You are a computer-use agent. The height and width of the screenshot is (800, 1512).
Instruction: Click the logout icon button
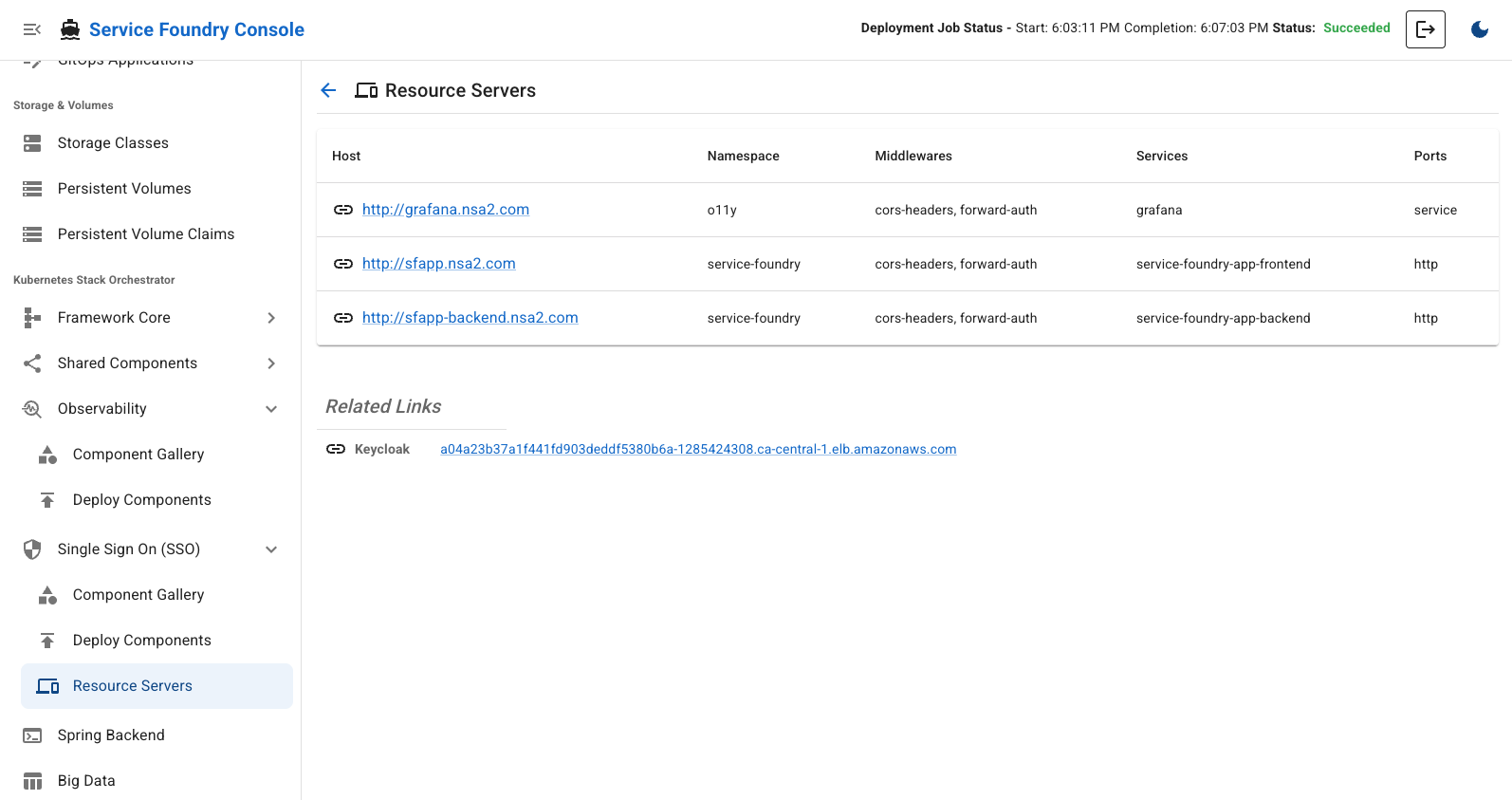tap(1426, 29)
